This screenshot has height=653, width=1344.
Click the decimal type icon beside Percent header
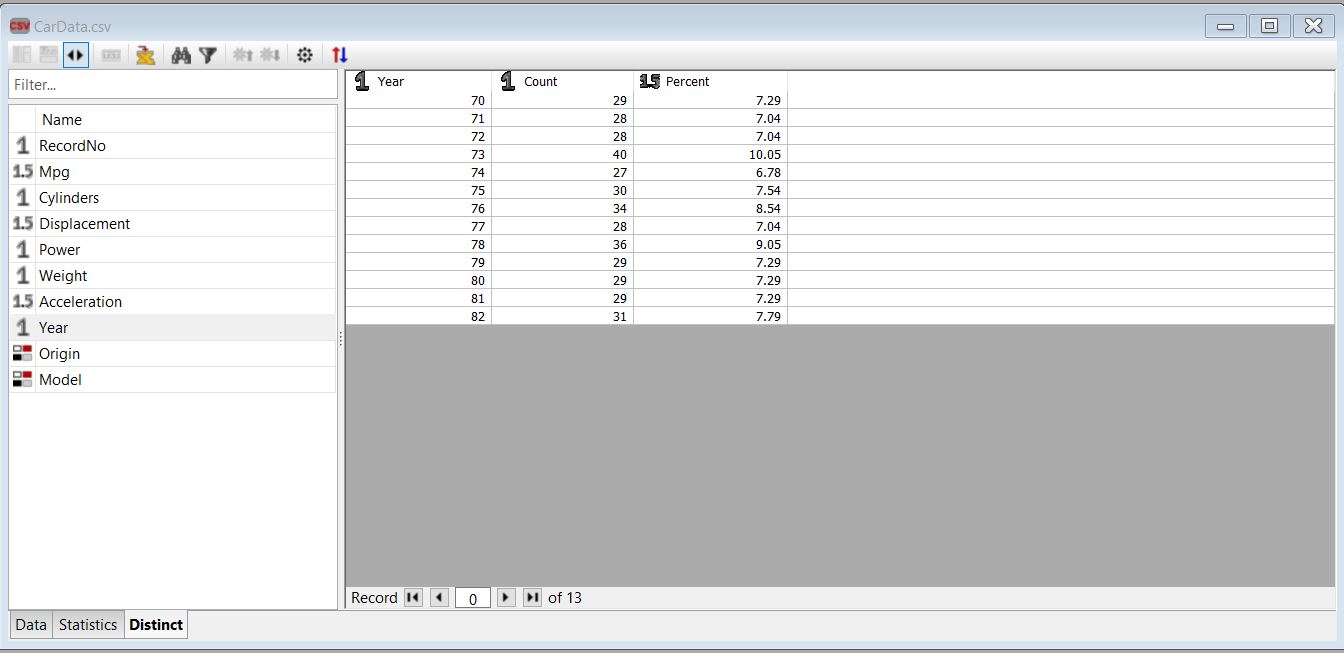point(651,81)
